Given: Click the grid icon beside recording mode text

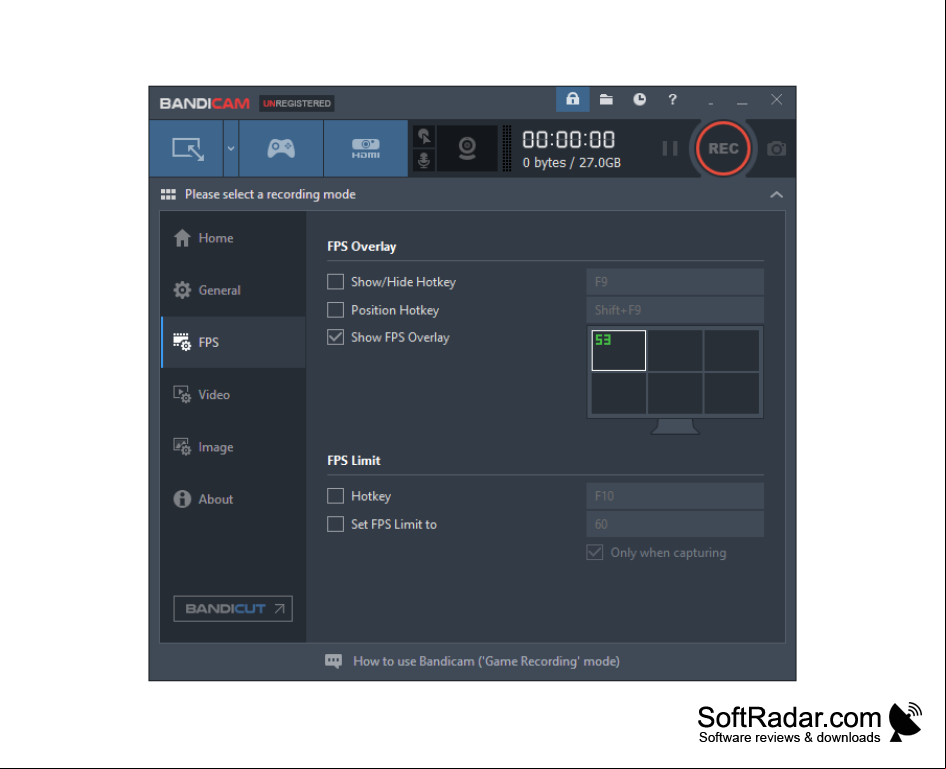Looking at the screenshot, I should [x=168, y=194].
